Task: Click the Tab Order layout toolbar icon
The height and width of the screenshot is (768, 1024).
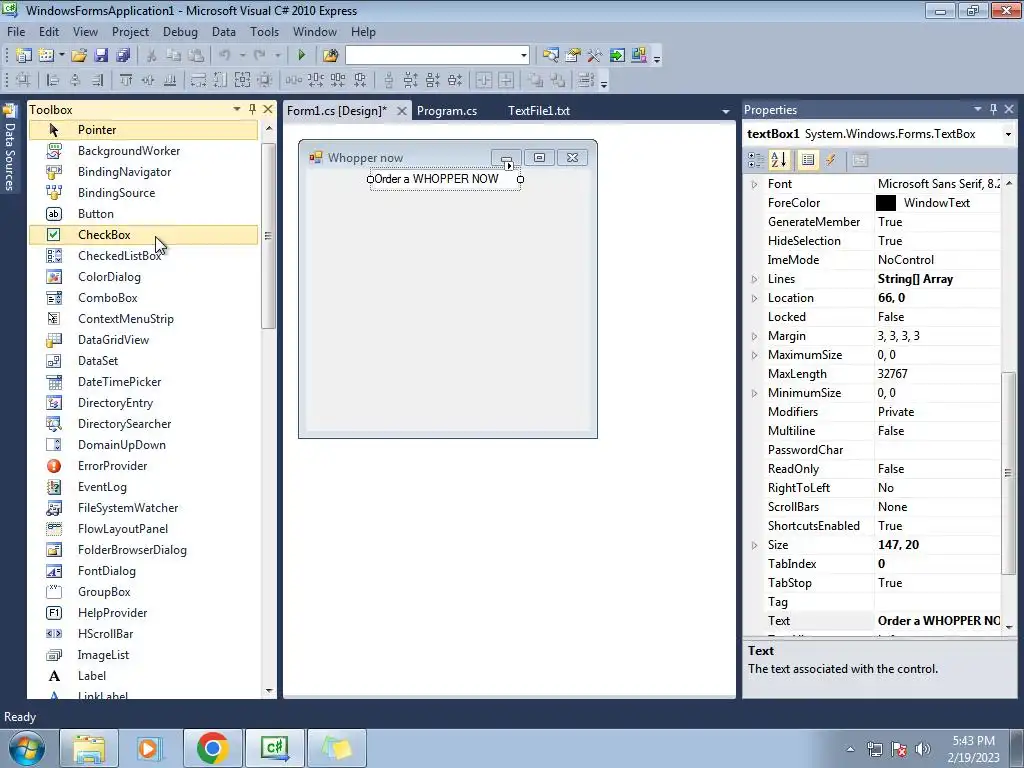Action: 586,80
